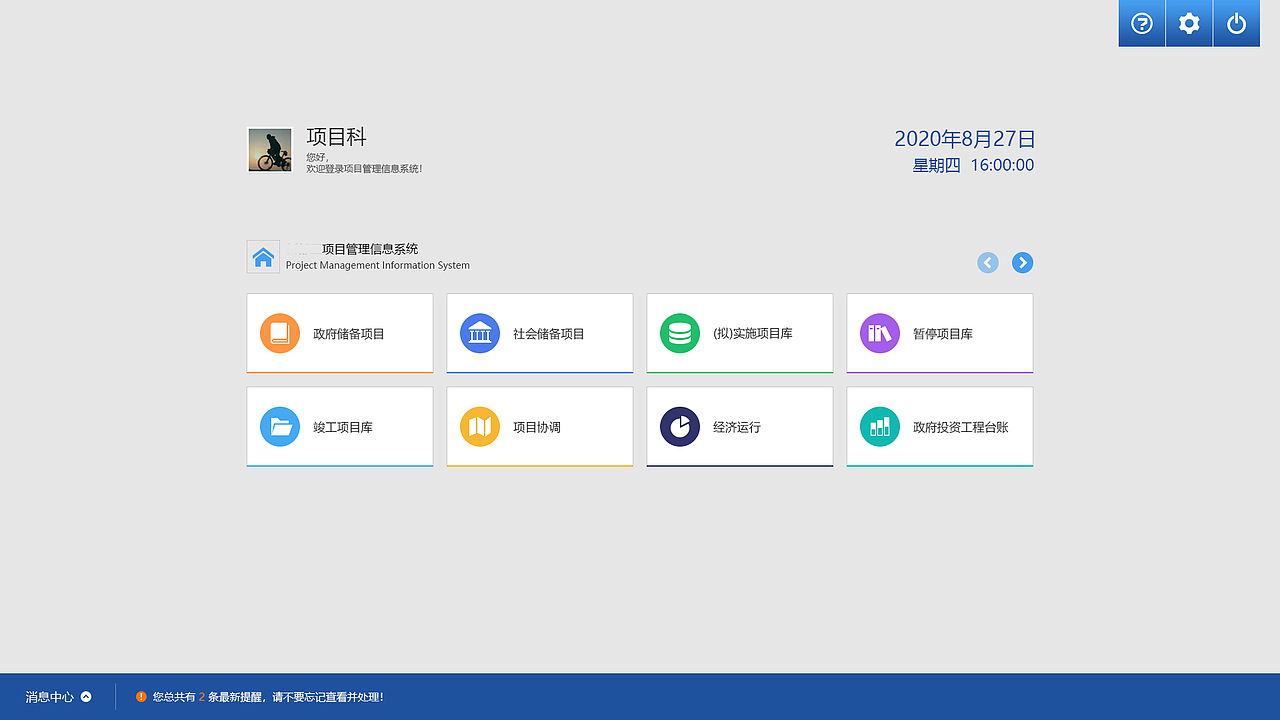Click the user avatar cyclist photo
Viewport: 1280px width, 720px height.
tap(270, 150)
